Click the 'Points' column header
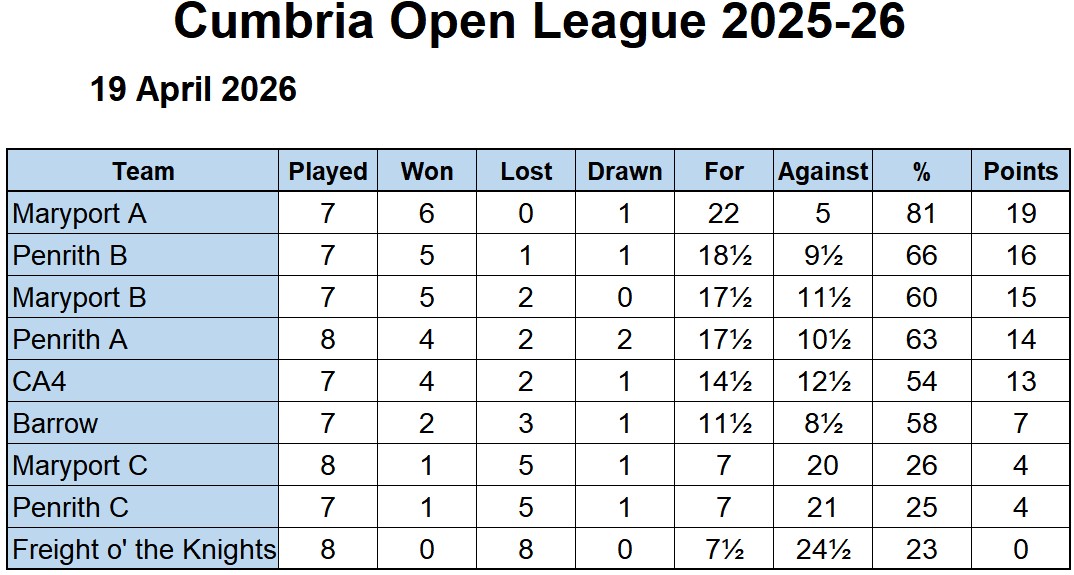The height and width of the screenshot is (575, 1074). click(x=1020, y=171)
